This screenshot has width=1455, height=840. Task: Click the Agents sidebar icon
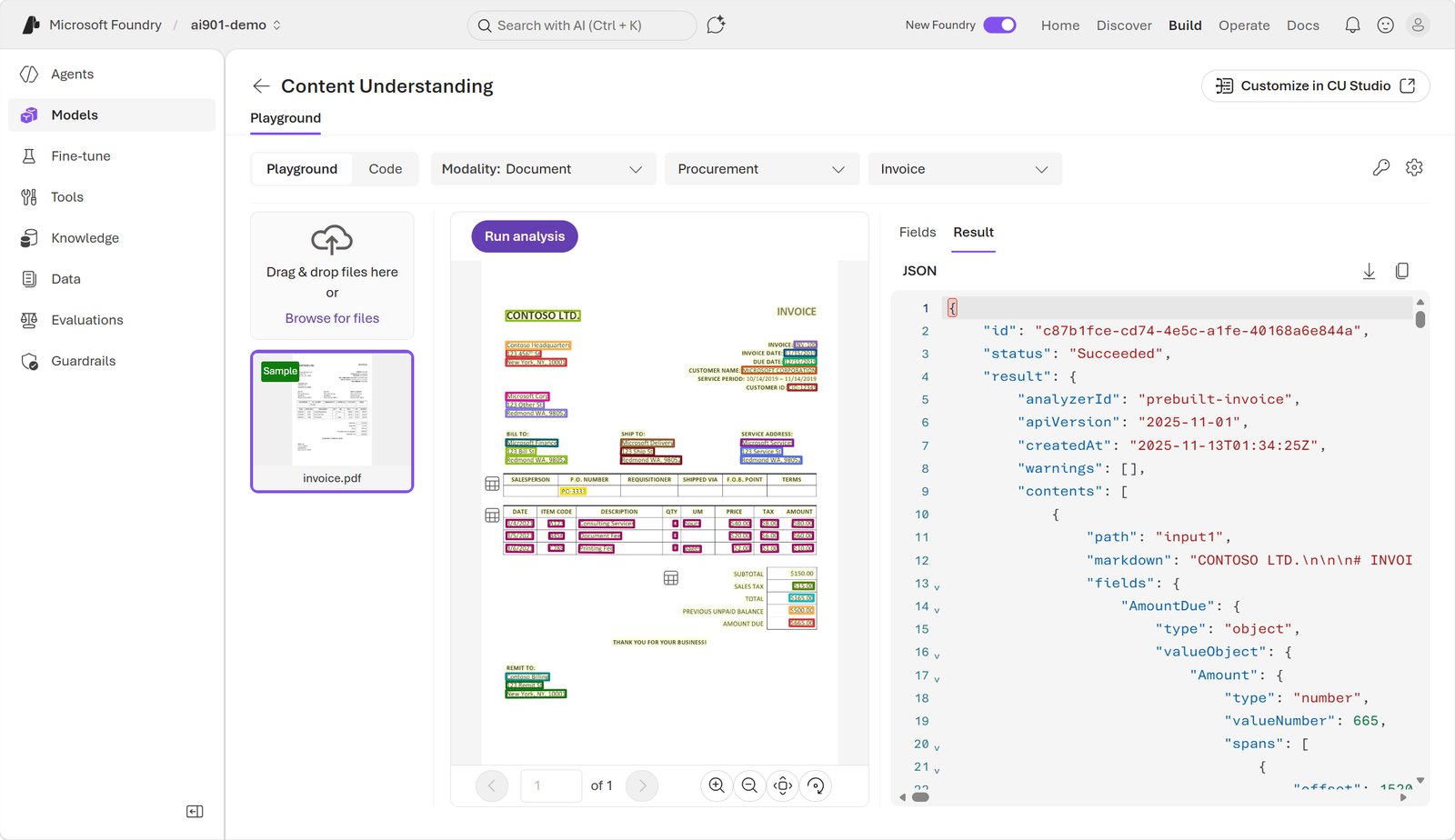coord(29,74)
